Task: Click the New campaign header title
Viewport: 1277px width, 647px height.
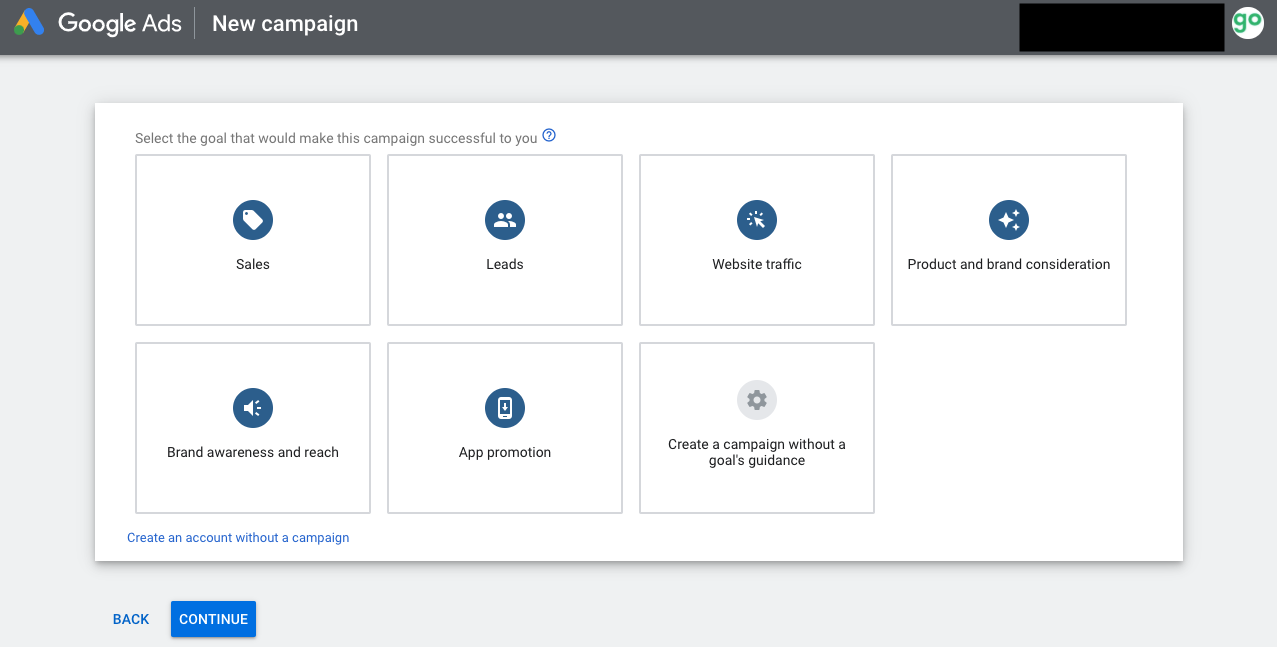Action: (x=285, y=24)
